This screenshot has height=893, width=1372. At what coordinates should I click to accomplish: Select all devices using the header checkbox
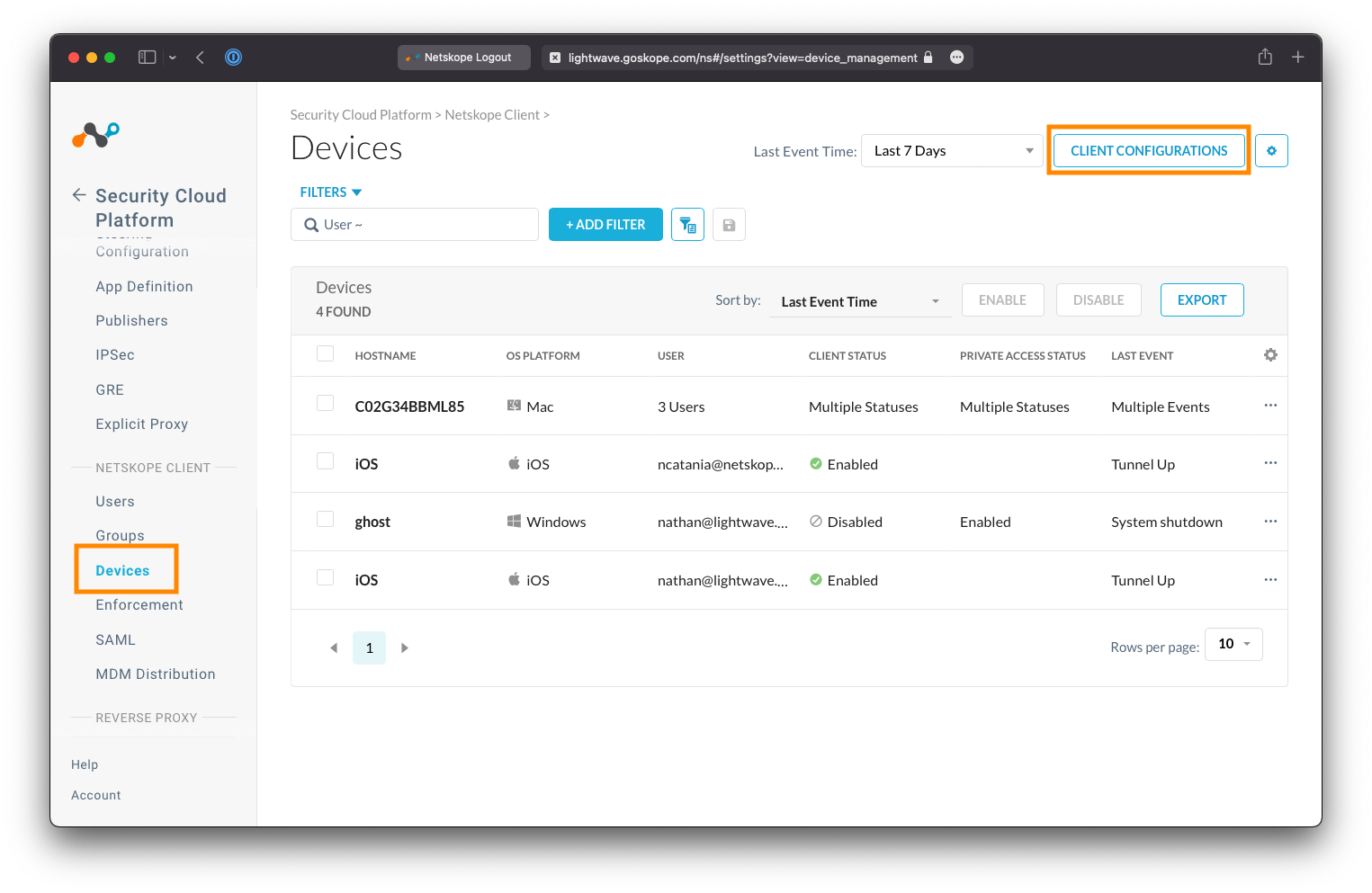click(325, 353)
